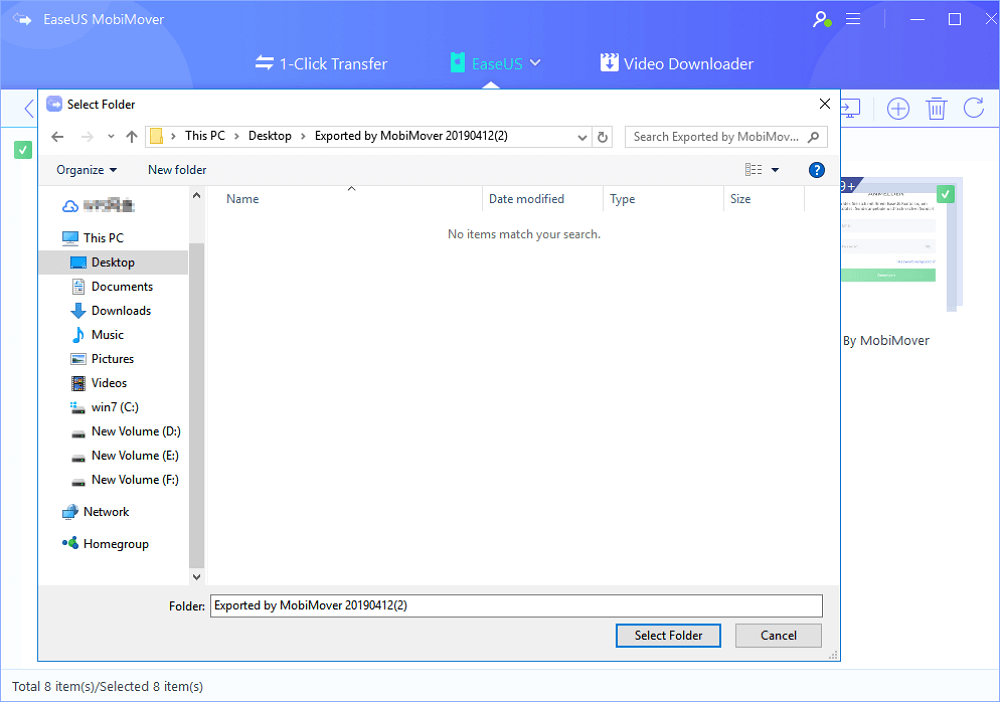Screen dimensions: 1000x702
Task: Open the view options dropdown arrow
Action: 776,170
